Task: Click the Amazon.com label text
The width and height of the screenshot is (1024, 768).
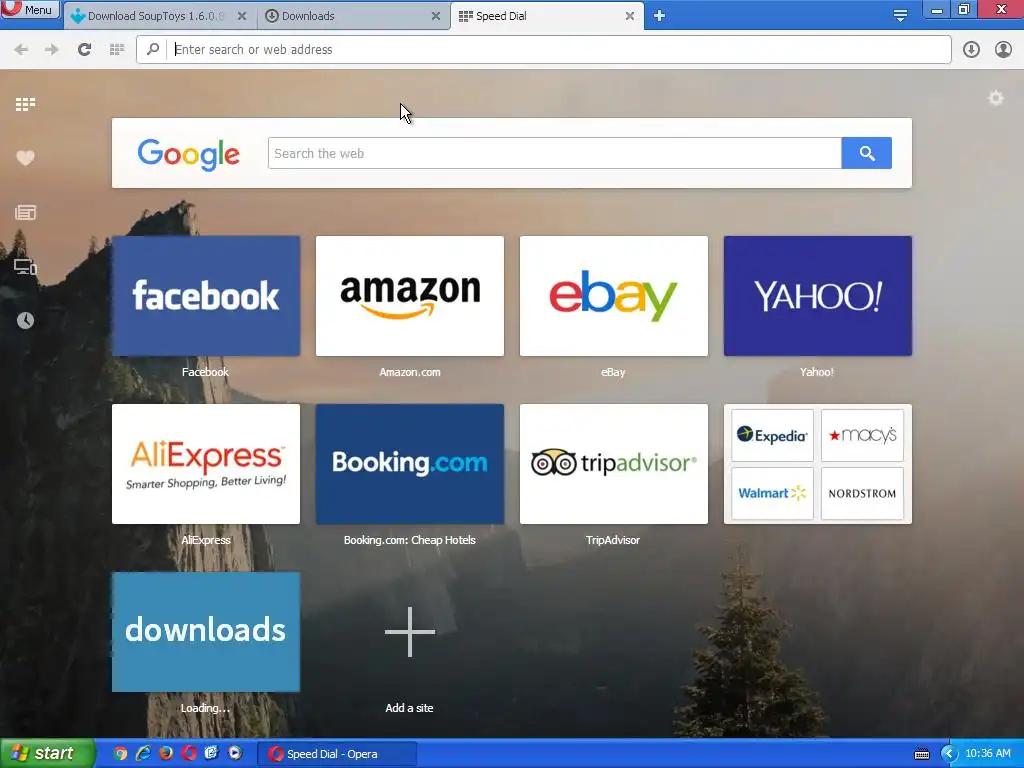Action: [x=409, y=372]
